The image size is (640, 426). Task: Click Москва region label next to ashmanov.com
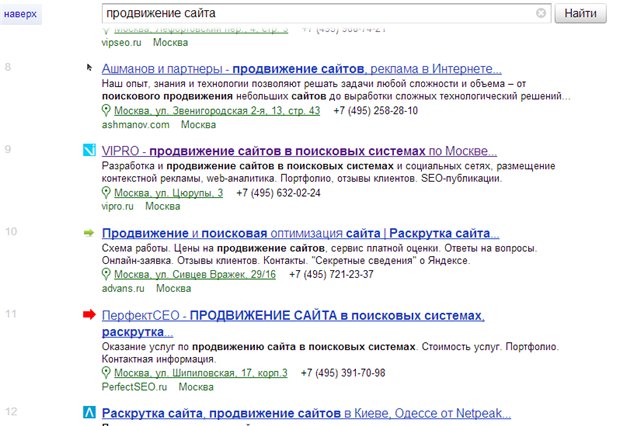198,125
